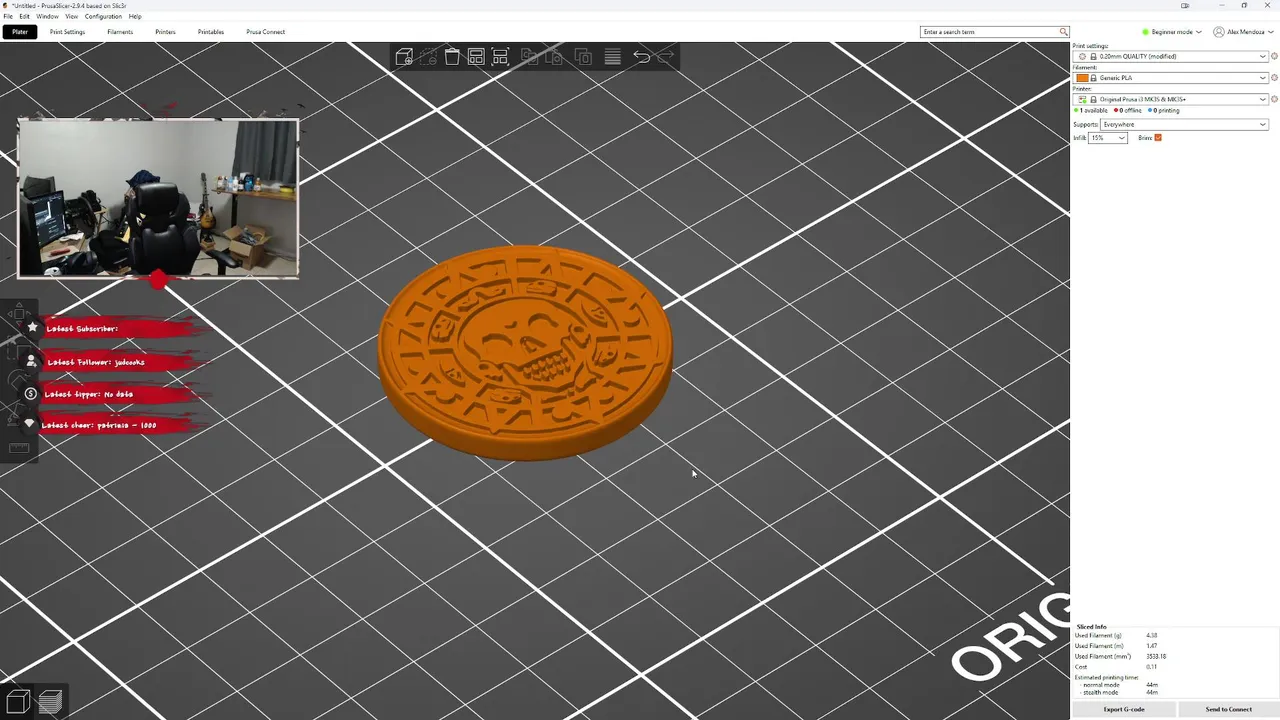Select the orange coin model on bed
This screenshot has height=720, width=1280.
pyautogui.click(x=525, y=352)
